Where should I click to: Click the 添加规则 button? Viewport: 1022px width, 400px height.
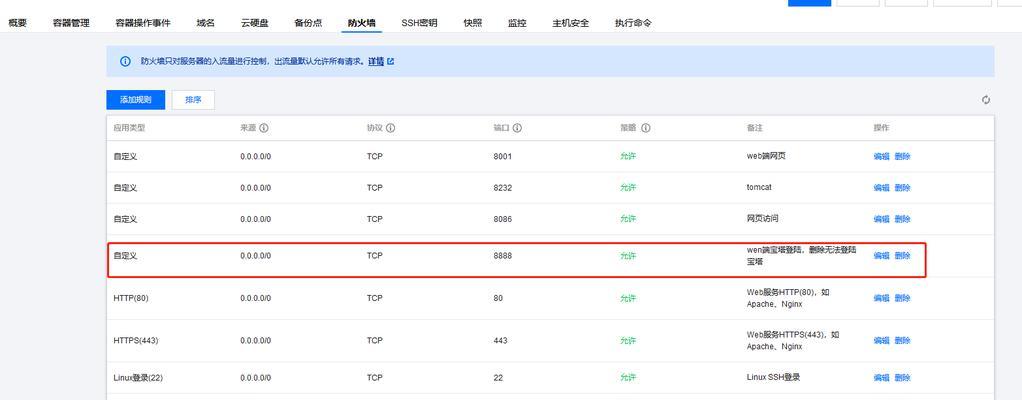(136, 100)
